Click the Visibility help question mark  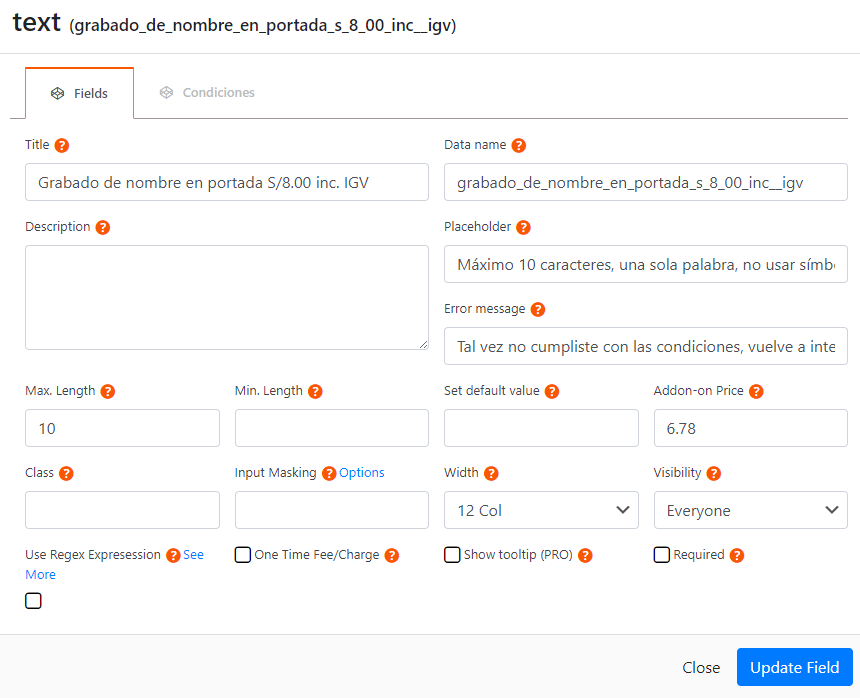714,473
